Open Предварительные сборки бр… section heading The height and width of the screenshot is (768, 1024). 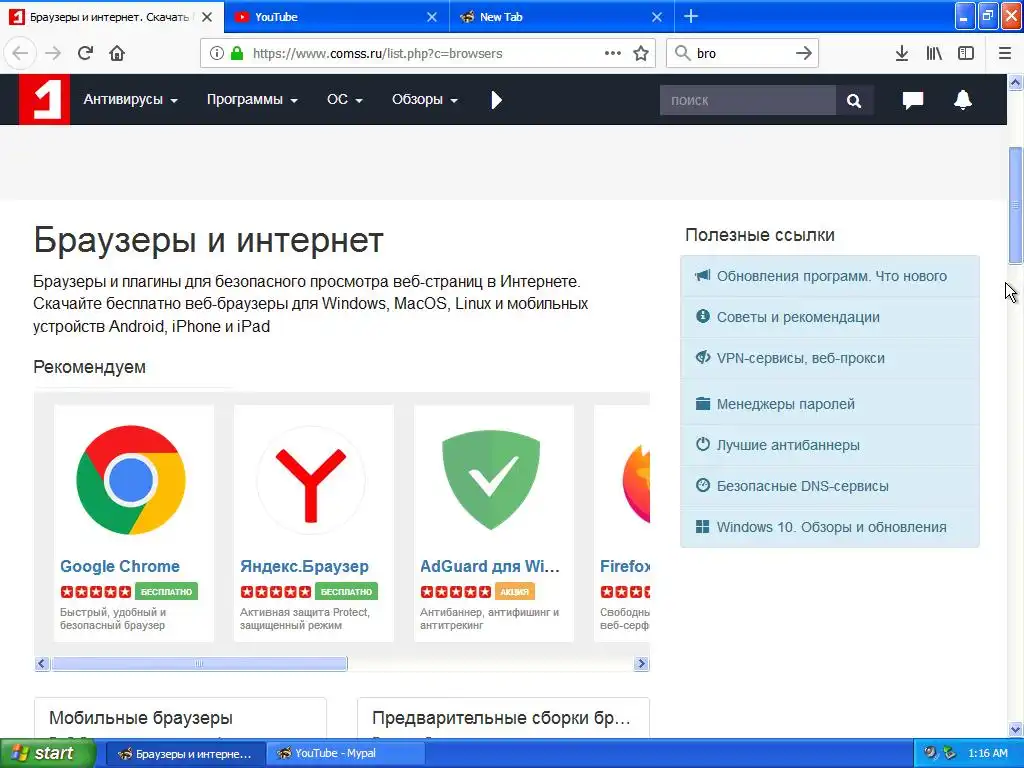click(501, 718)
